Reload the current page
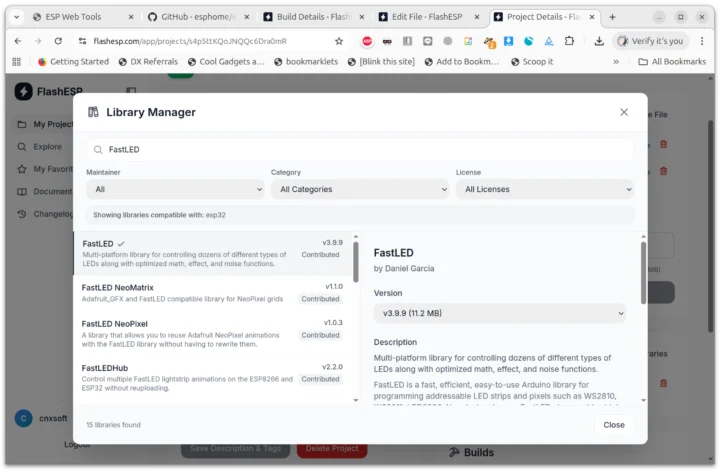720x471 pixels. pos(58,41)
